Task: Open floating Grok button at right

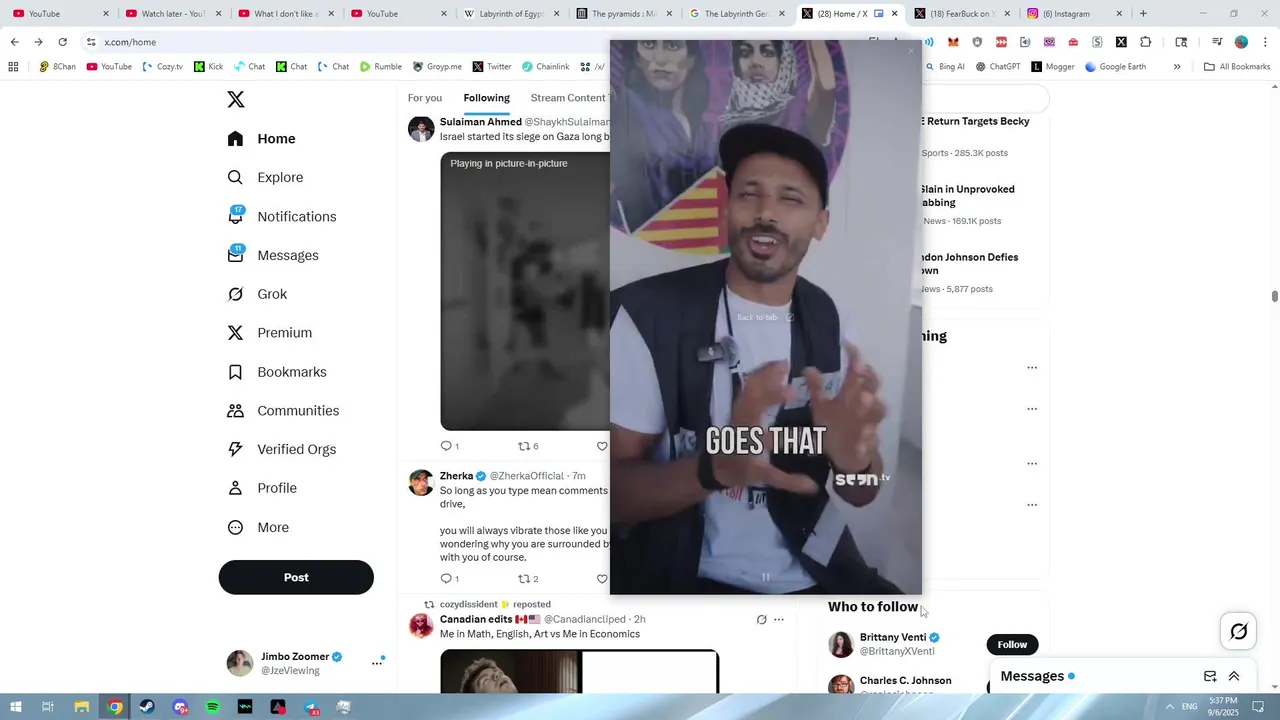Action: point(1238,631)
